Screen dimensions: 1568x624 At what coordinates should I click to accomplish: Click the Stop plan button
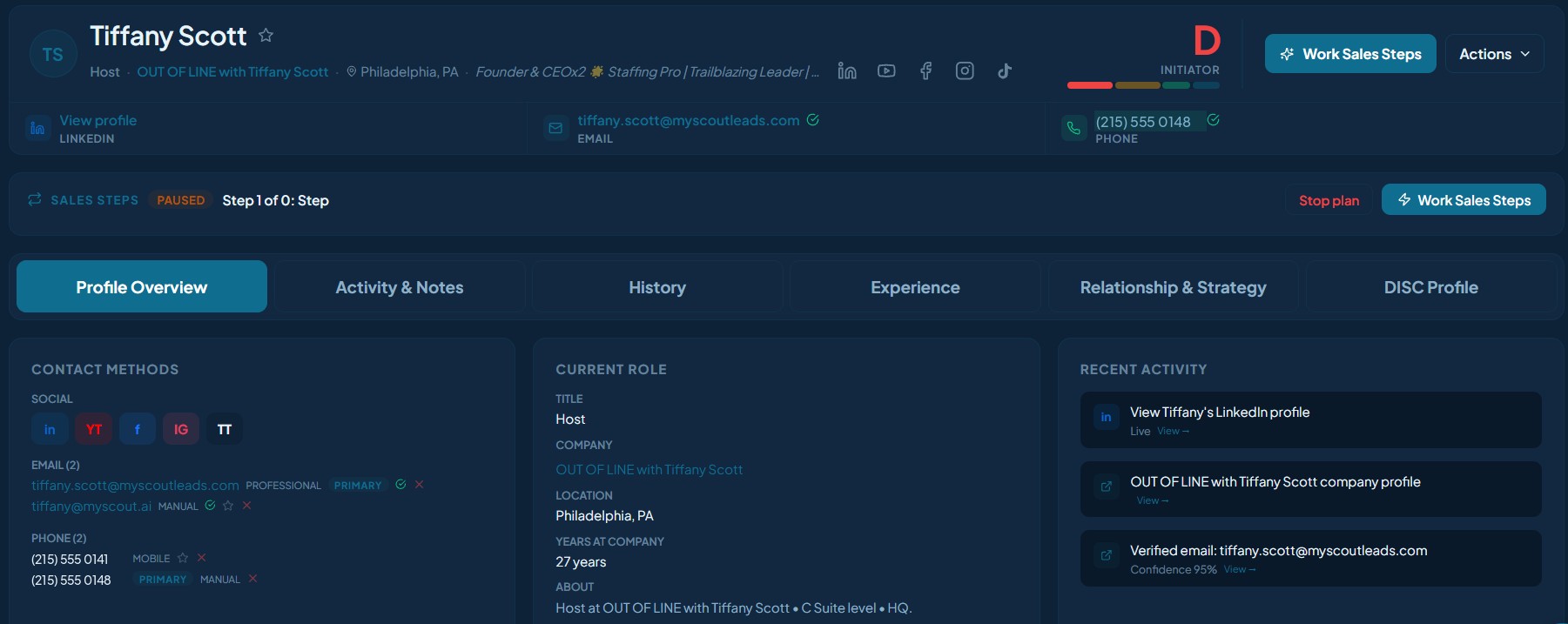tap(1329, 200)
